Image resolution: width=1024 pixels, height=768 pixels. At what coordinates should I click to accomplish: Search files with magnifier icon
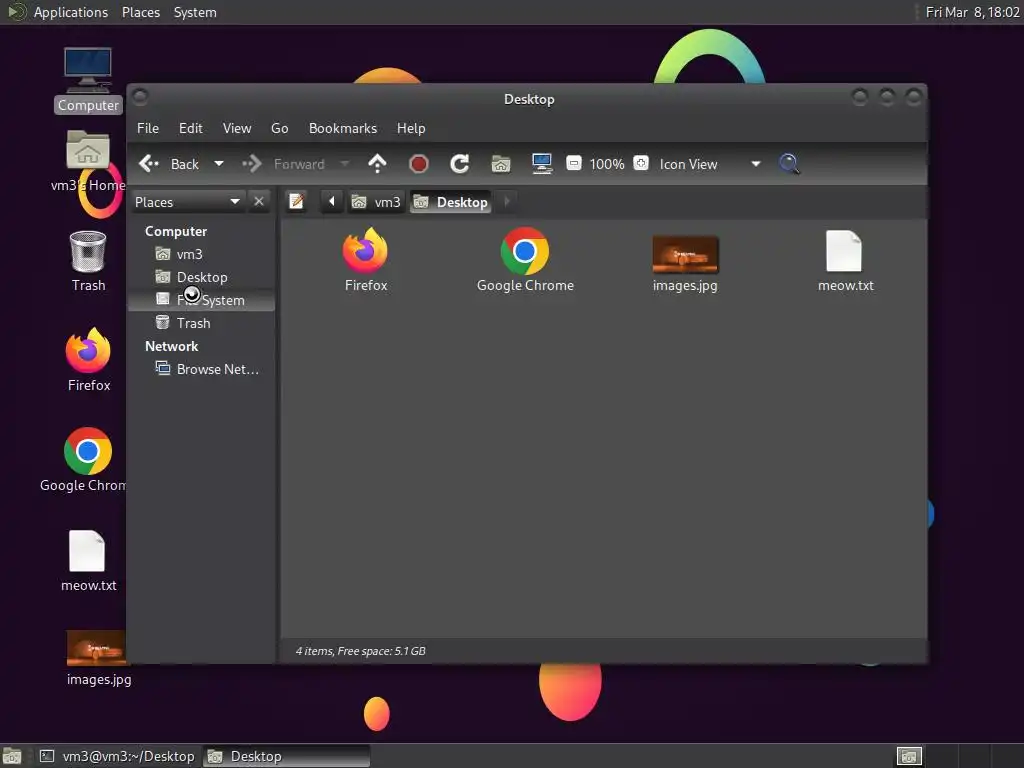click(789, 164)
